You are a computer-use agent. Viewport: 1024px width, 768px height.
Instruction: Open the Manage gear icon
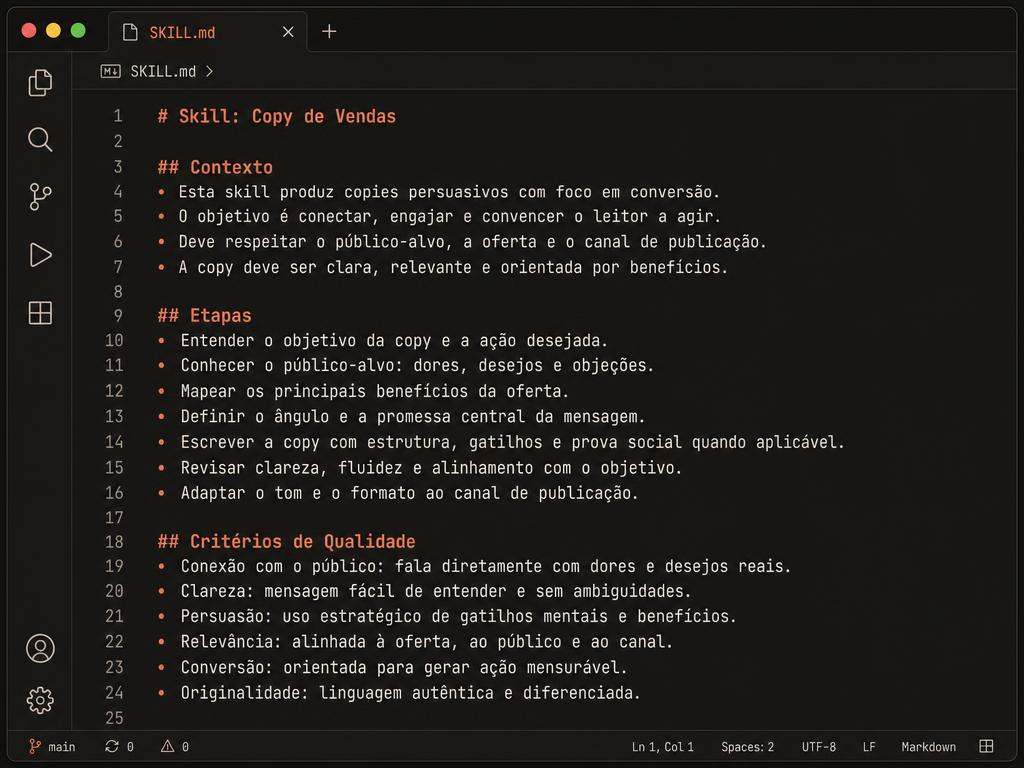pos(40,700)
